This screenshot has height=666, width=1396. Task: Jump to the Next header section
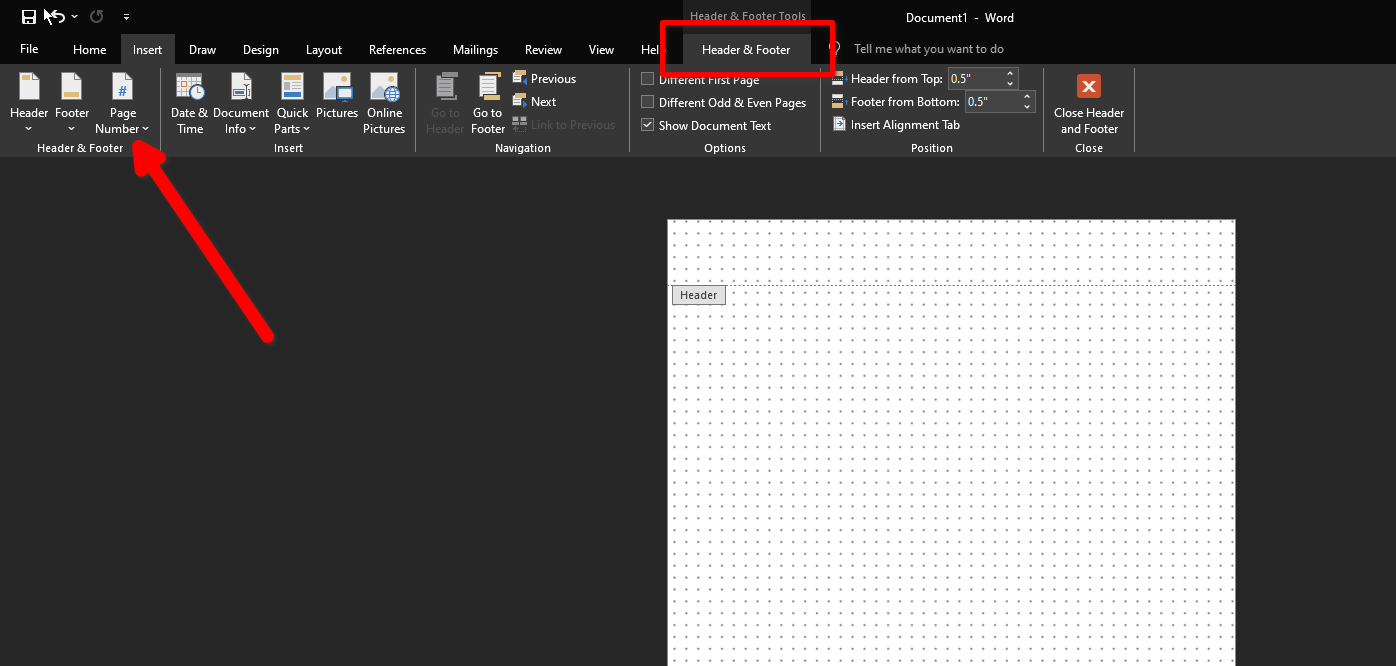[x=535, y=101]
